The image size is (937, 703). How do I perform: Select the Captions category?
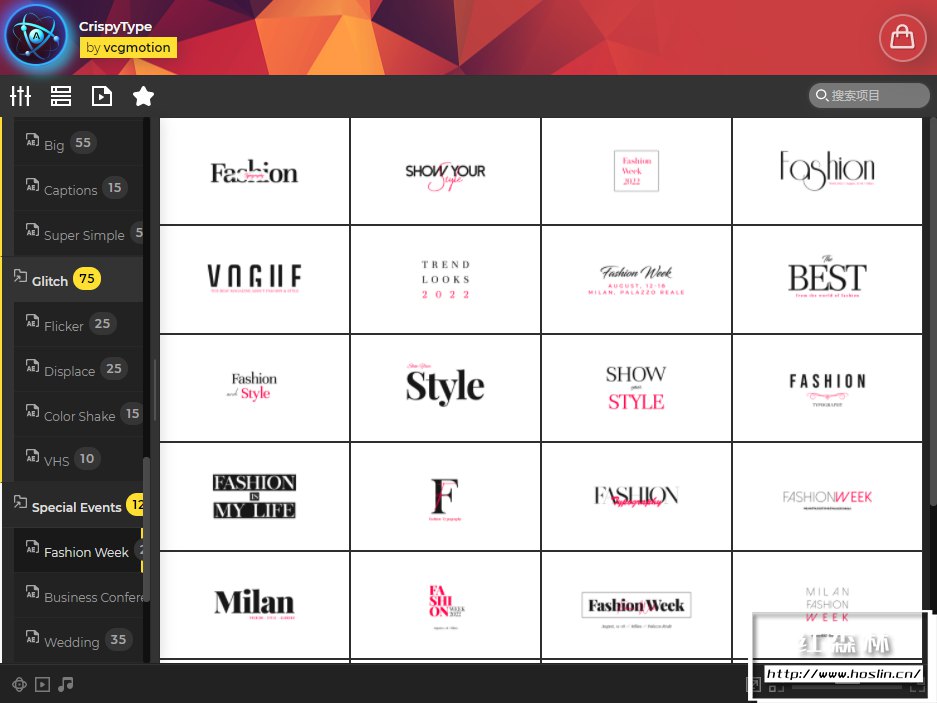coord(78,188)
